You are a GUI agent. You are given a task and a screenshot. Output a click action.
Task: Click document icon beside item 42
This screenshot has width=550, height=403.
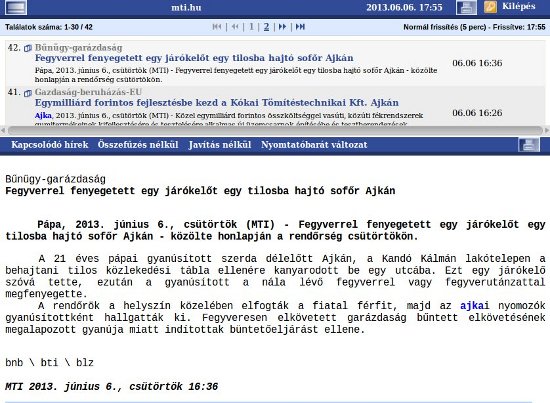click(28, 48)
